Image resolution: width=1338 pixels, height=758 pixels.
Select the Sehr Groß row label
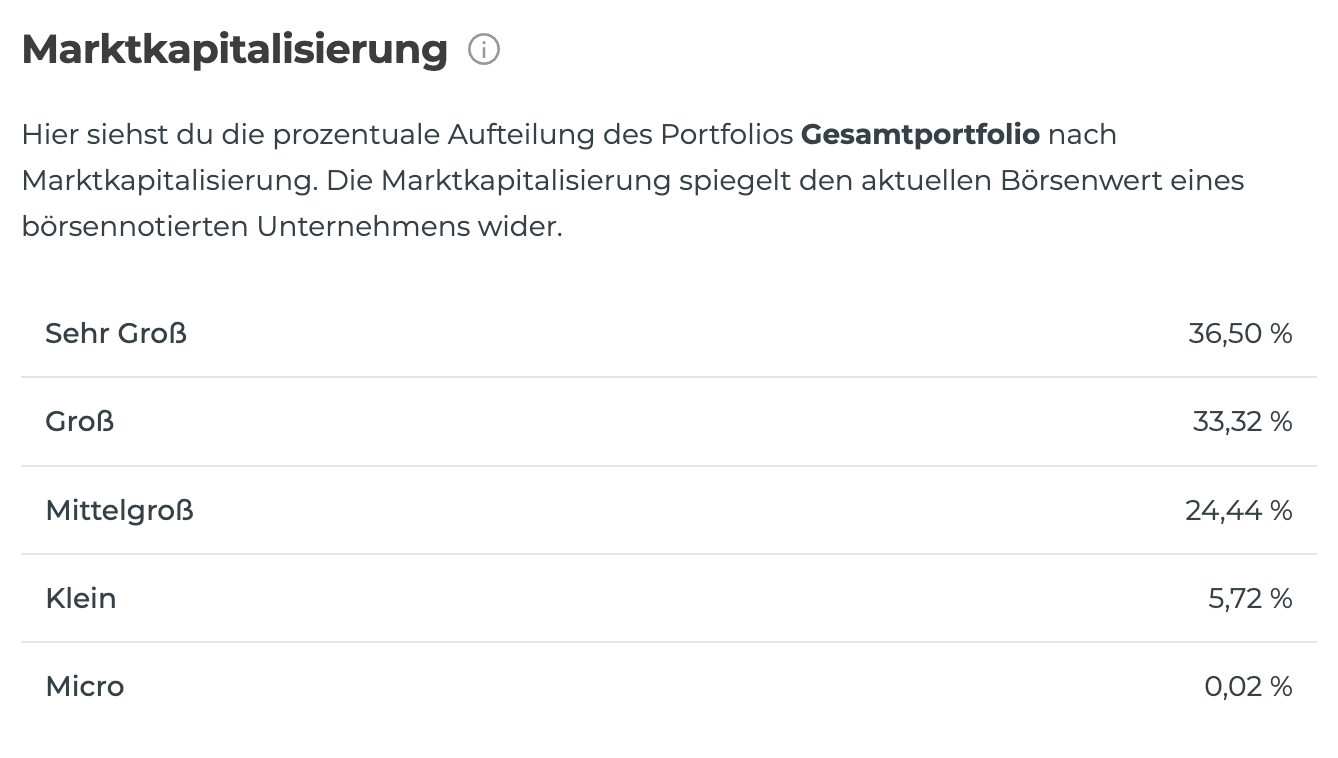116,333
